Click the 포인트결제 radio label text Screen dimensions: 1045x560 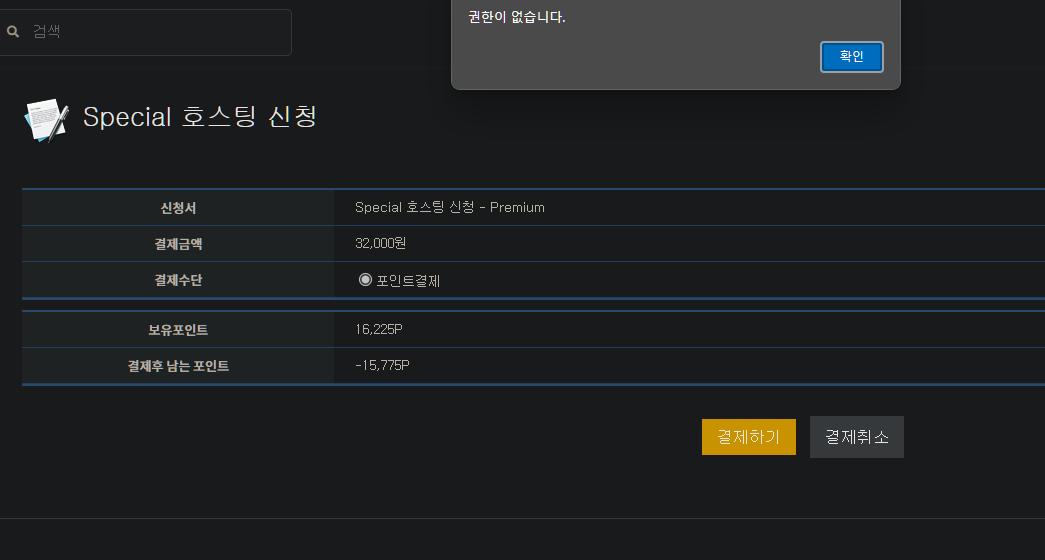408,281
